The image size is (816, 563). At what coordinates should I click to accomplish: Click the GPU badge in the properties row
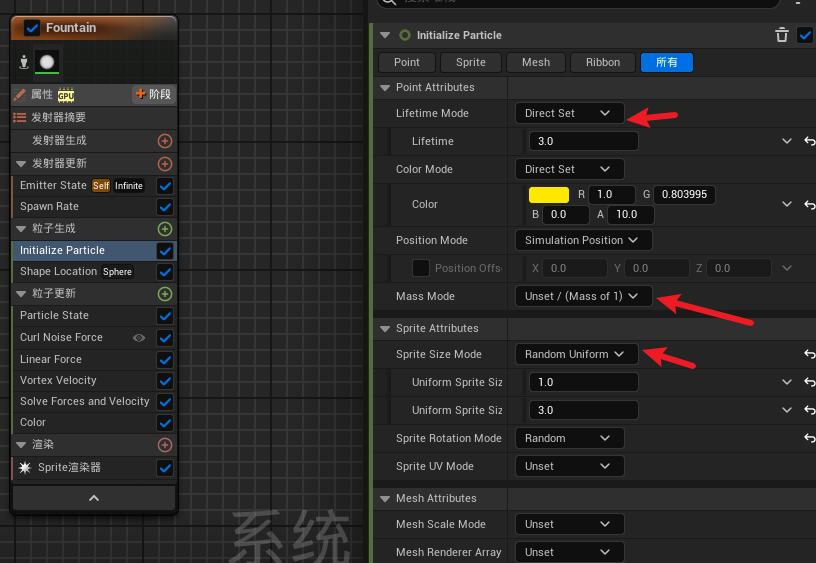pyautogui.click(x=66, y=95)
